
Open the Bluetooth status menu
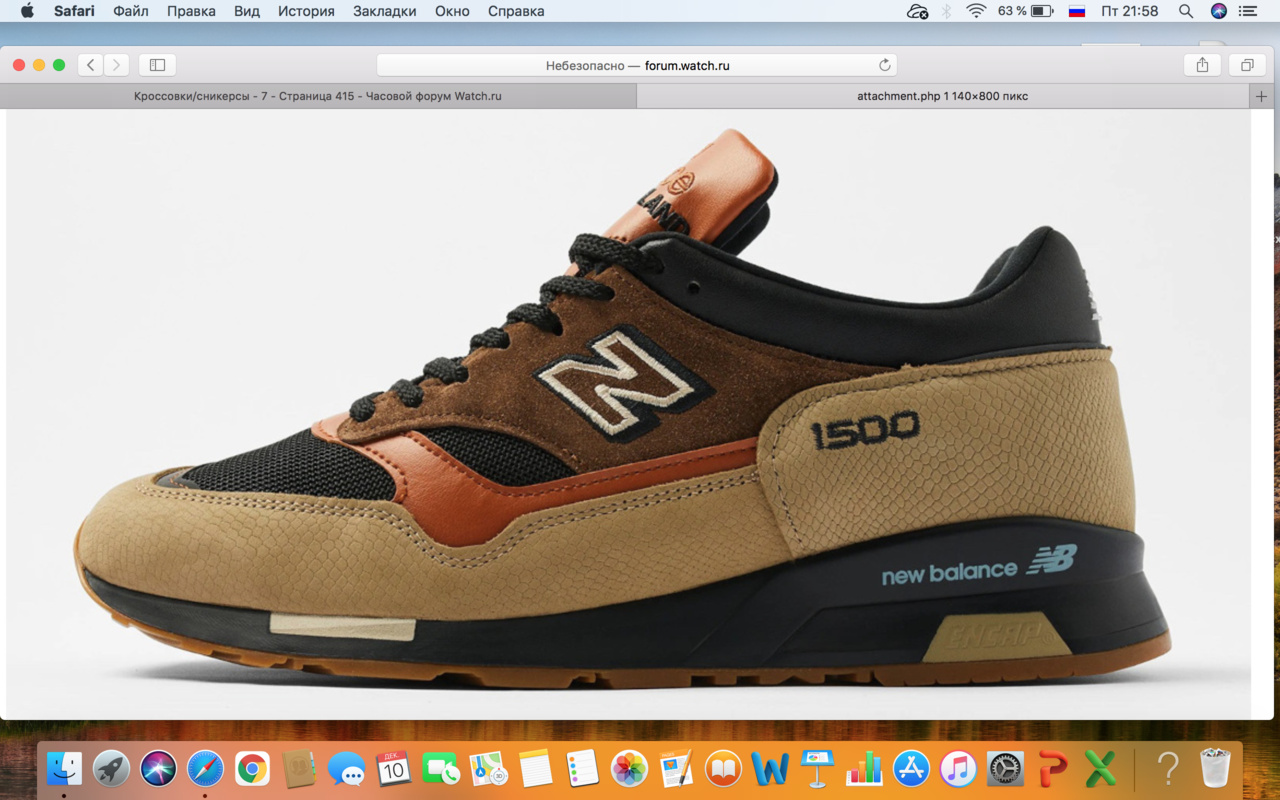(x=946, y=11)
